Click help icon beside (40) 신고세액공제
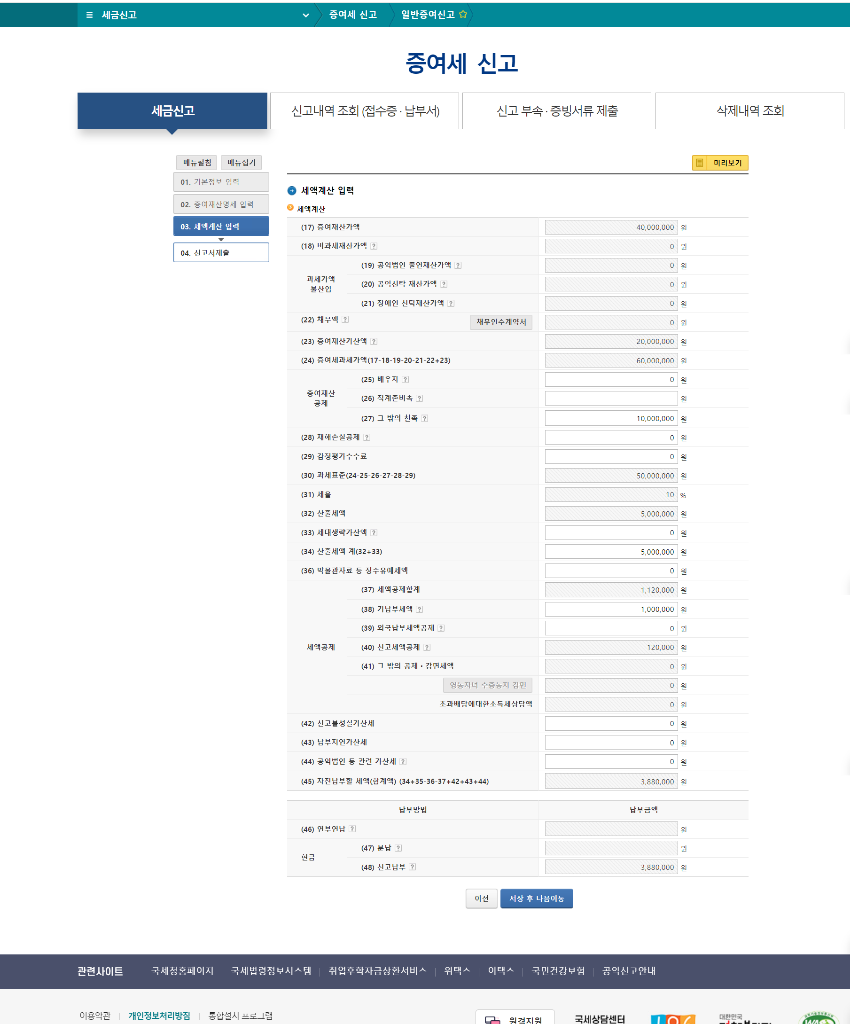Screen dimensions: 850x1024 [x=427, y=647]
